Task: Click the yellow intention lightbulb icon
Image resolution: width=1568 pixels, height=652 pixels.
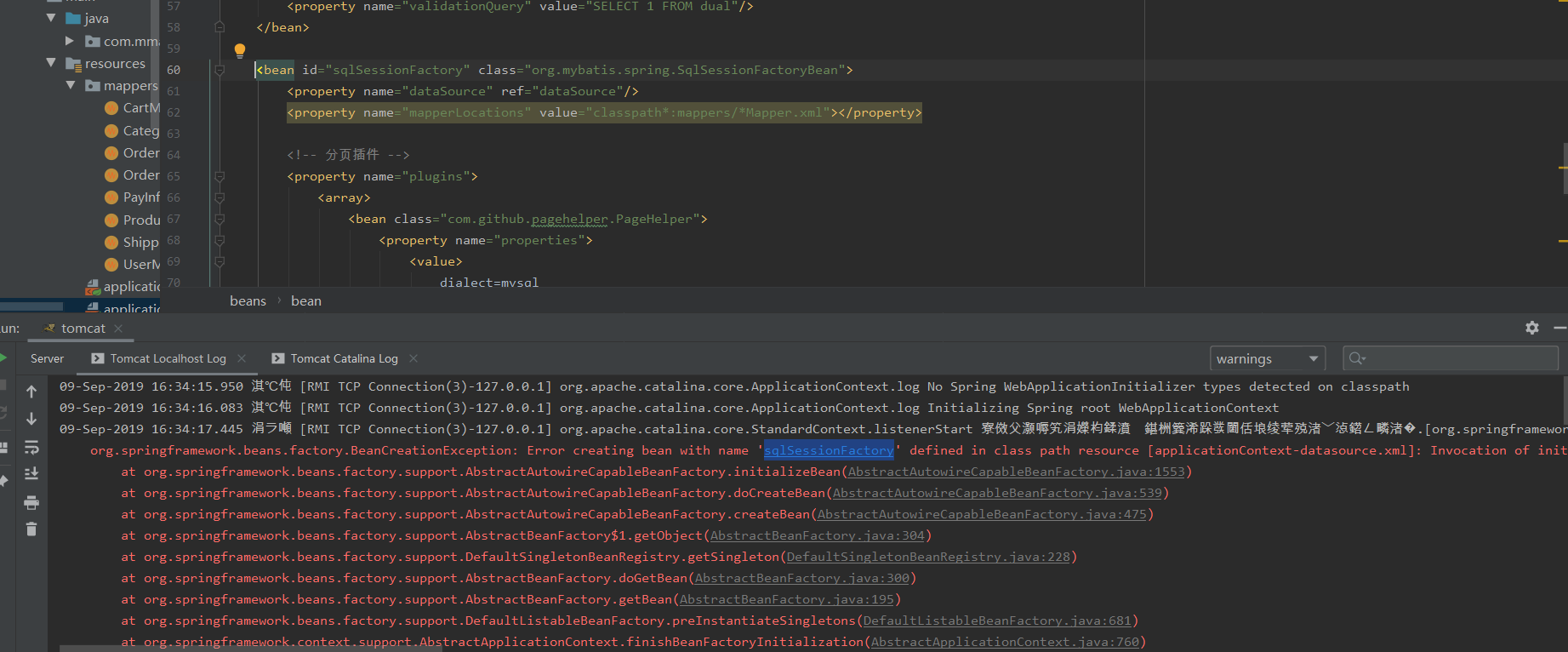Action: 240,50
